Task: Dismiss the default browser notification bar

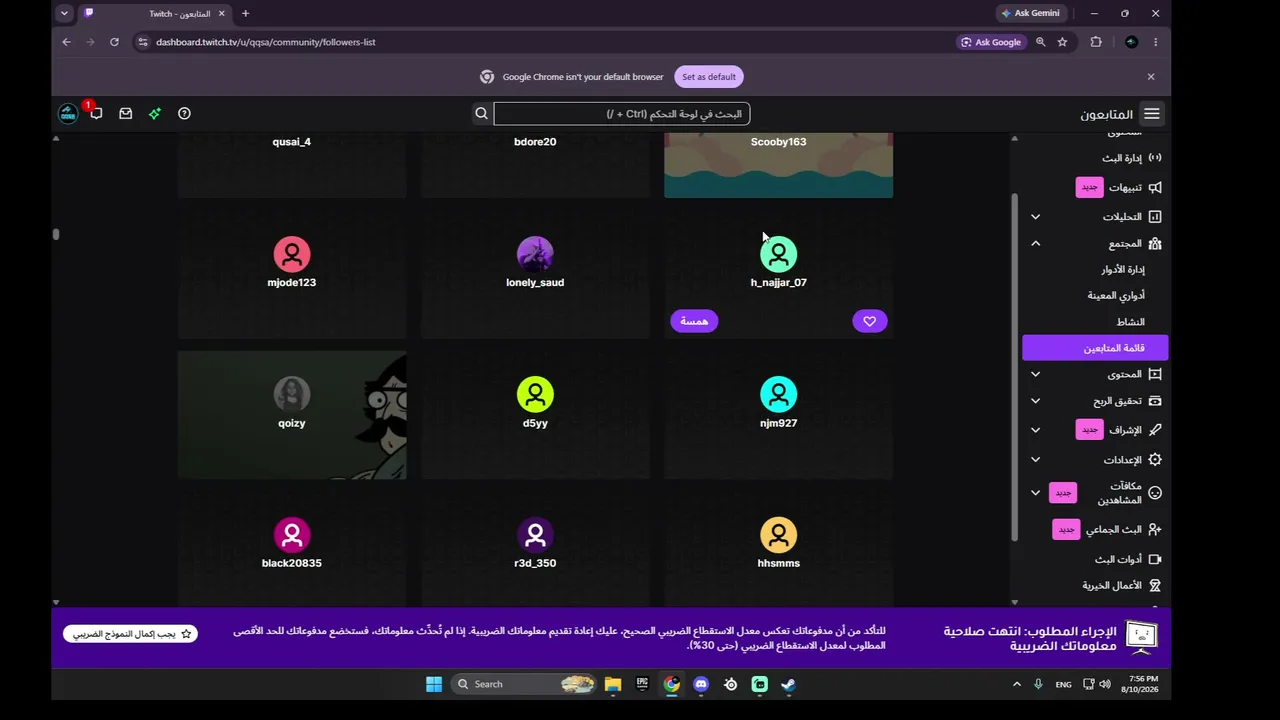Action: click(x=1151, y=77)
